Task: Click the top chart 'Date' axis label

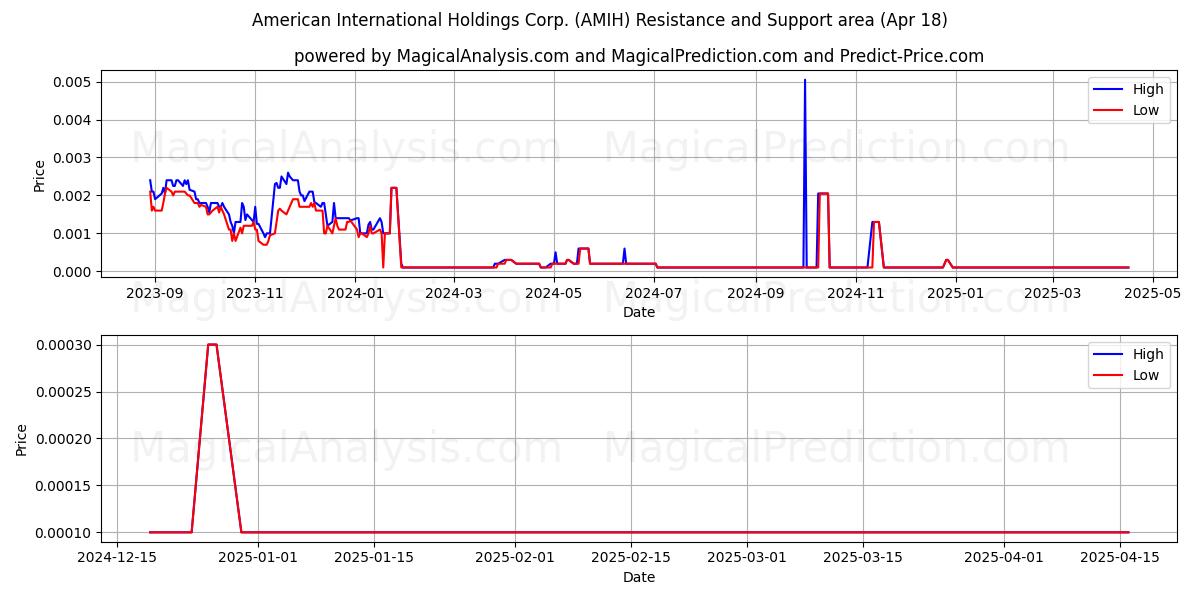Action: click(639, 312)
